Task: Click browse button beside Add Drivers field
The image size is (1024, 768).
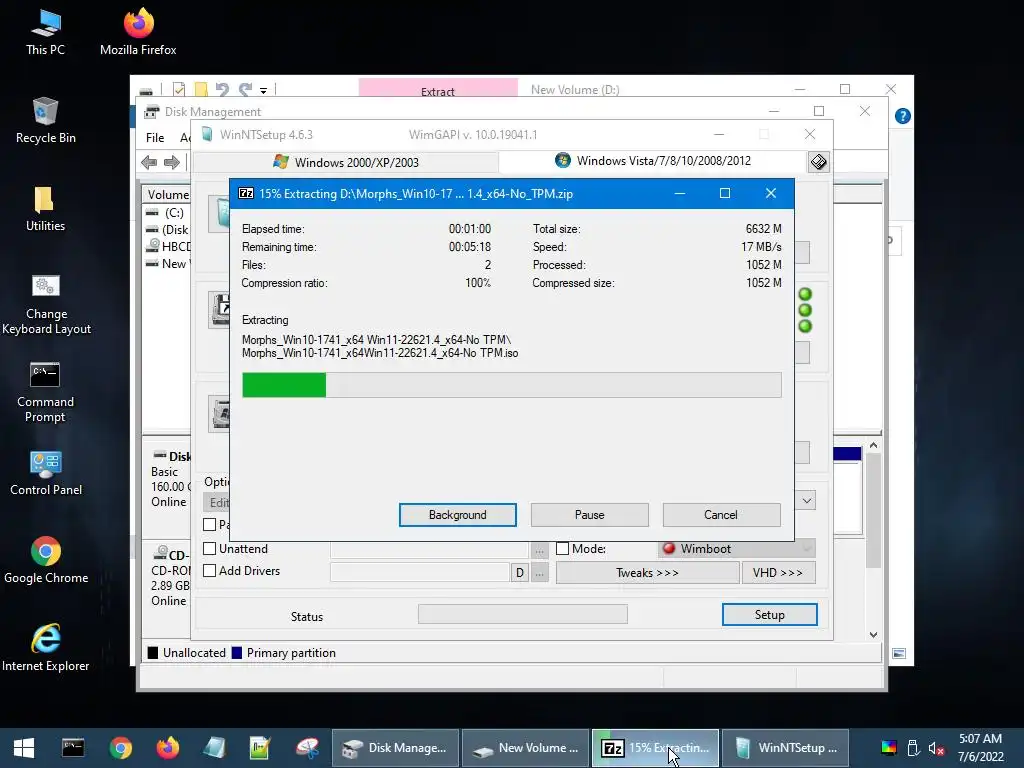Action: [539, 573]
